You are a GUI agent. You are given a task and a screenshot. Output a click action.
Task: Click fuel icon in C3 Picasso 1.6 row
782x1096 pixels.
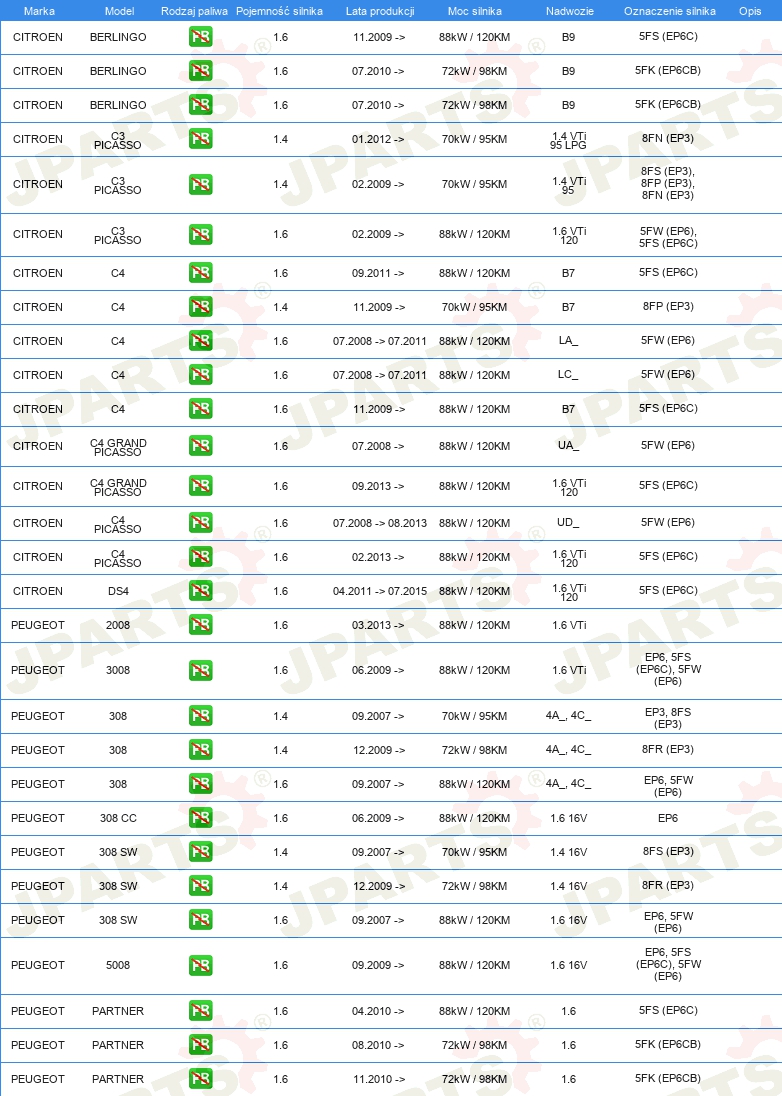pyautogui.click(x=201, y=234)
